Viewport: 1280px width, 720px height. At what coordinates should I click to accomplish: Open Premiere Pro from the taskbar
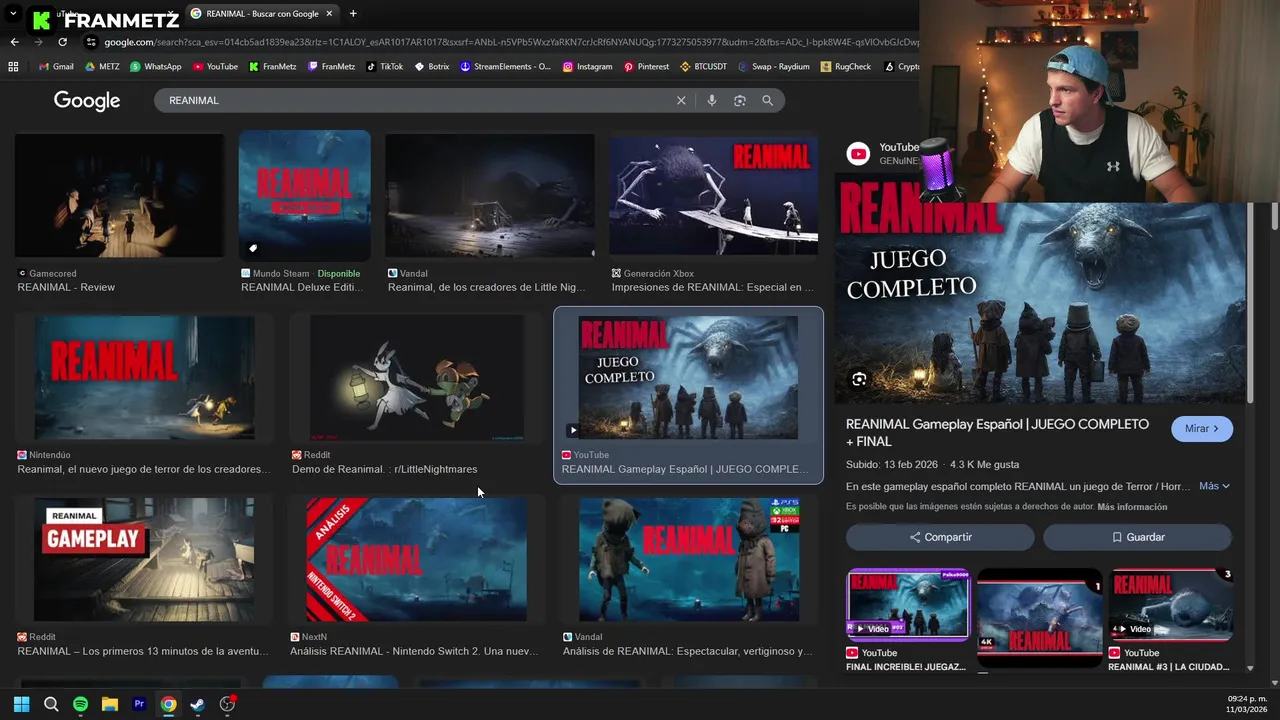(139, 704)
